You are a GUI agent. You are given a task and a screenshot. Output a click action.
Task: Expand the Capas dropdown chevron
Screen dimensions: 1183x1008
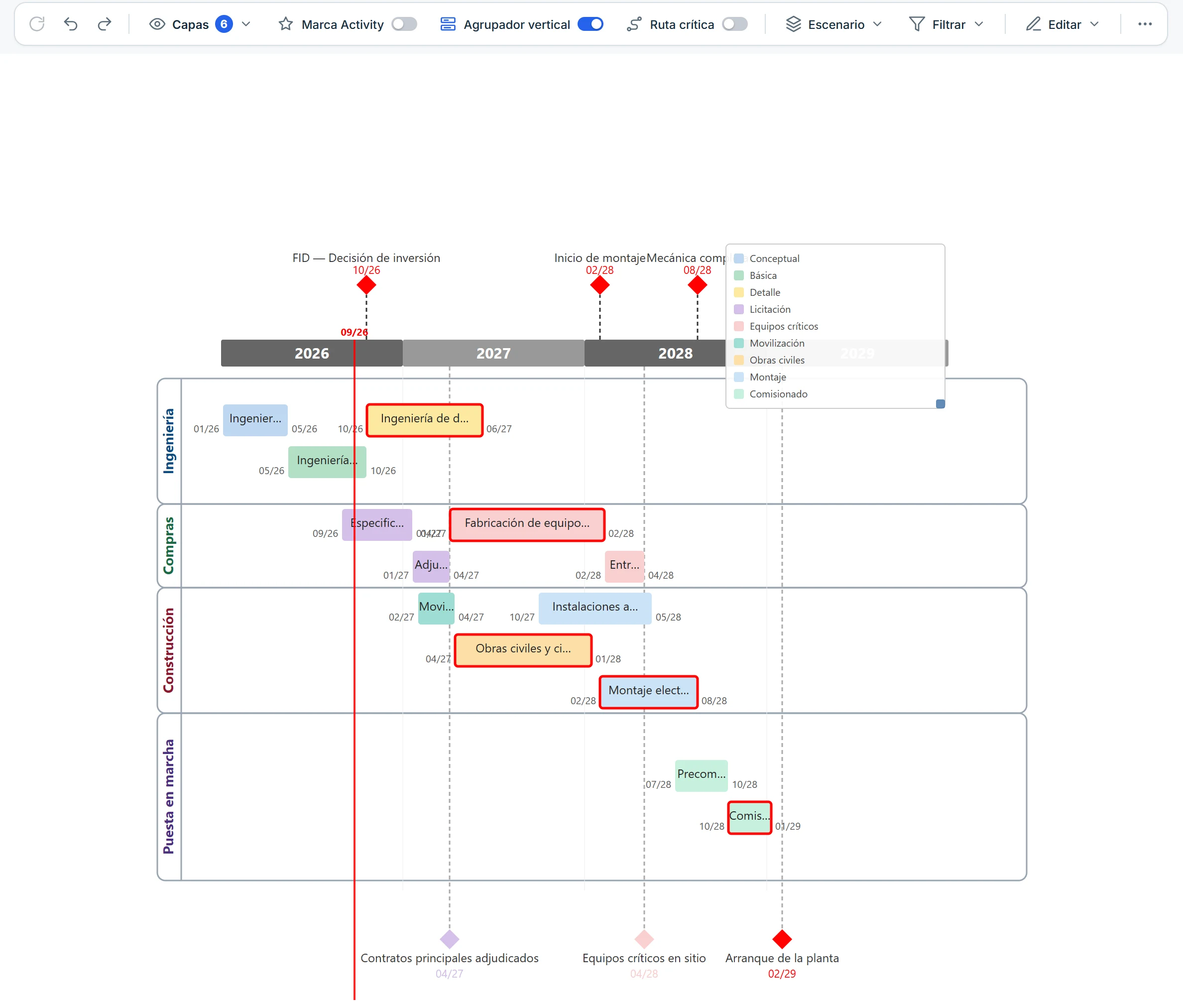click(245, 24)
